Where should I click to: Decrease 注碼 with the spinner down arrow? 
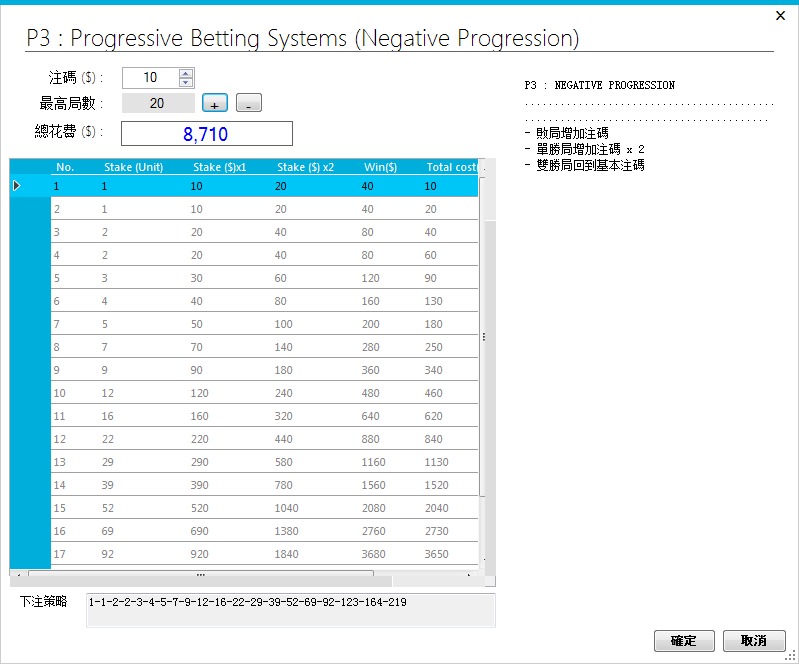185,82
